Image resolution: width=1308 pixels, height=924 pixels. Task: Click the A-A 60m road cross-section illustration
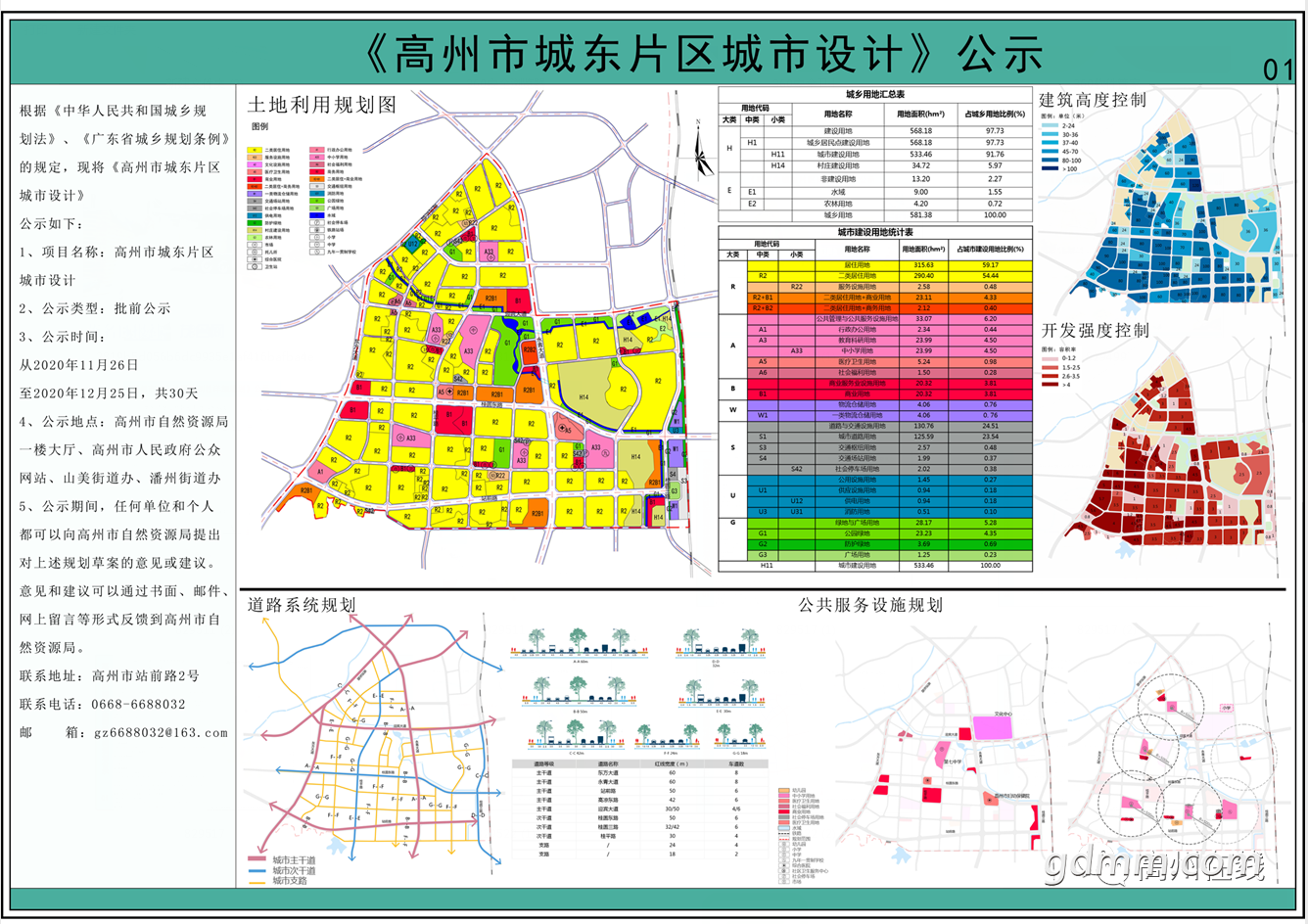[581, 646]
